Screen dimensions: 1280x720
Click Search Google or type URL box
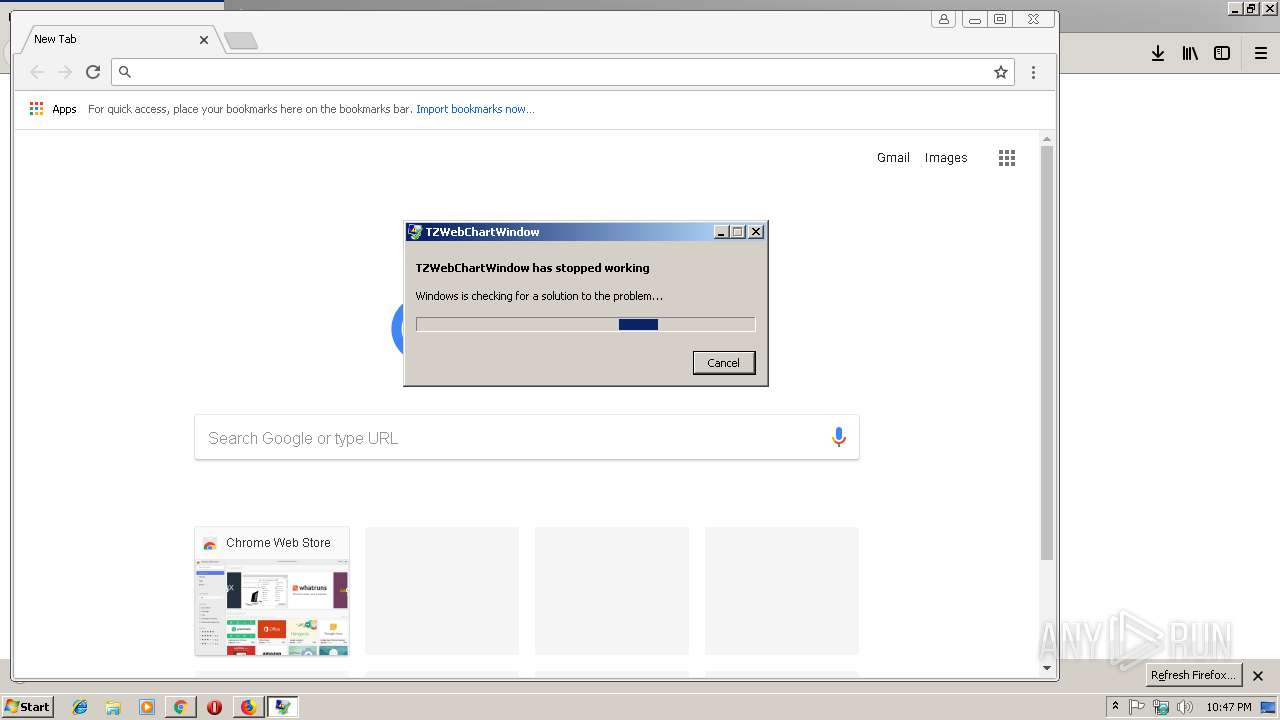pos(527,437)
